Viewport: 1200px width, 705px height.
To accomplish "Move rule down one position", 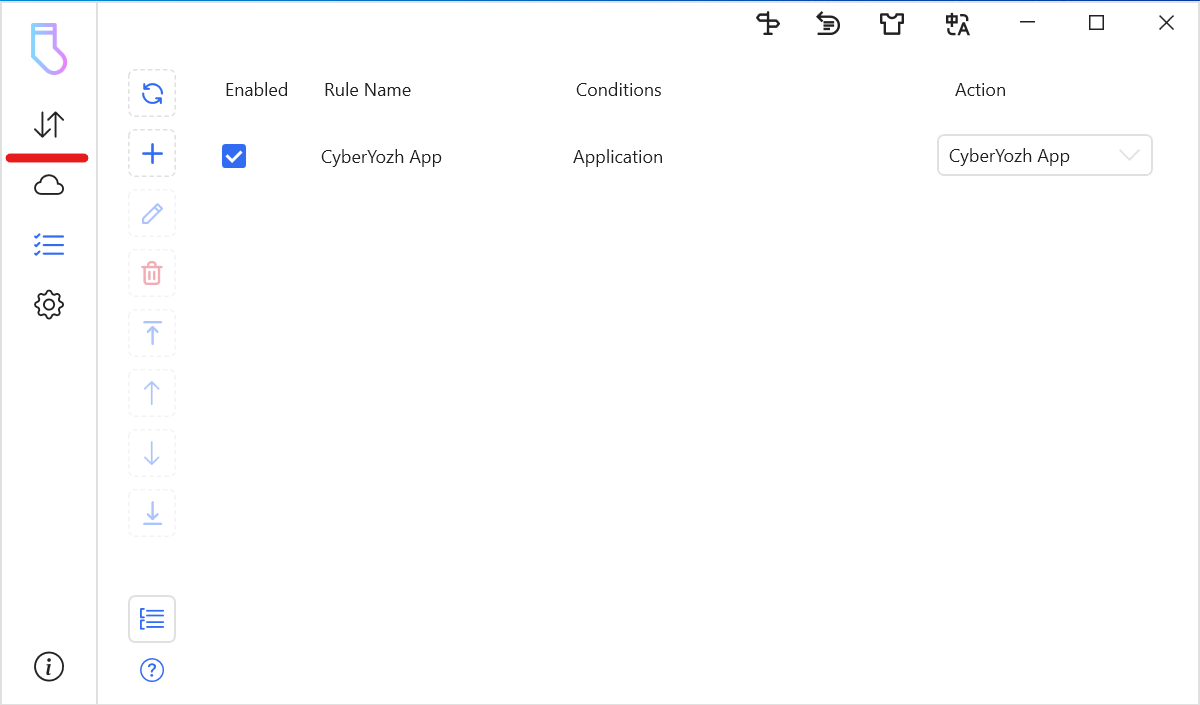I will pos(152,453).
